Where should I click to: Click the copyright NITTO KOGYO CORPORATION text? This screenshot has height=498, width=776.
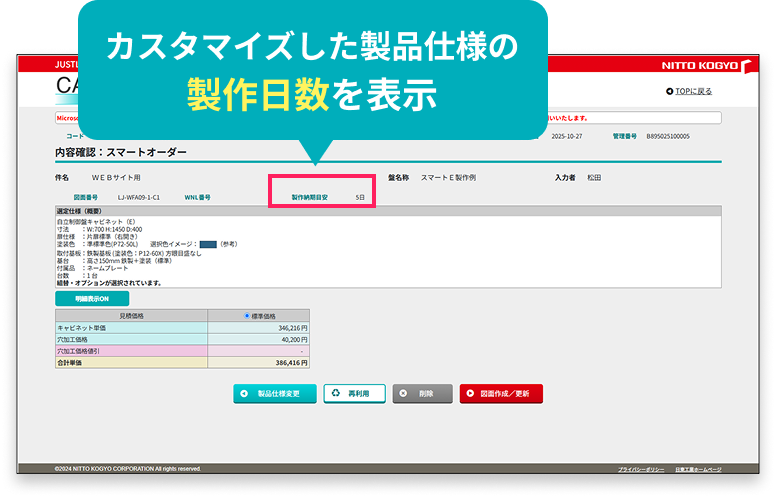click(x=128, y=468)
